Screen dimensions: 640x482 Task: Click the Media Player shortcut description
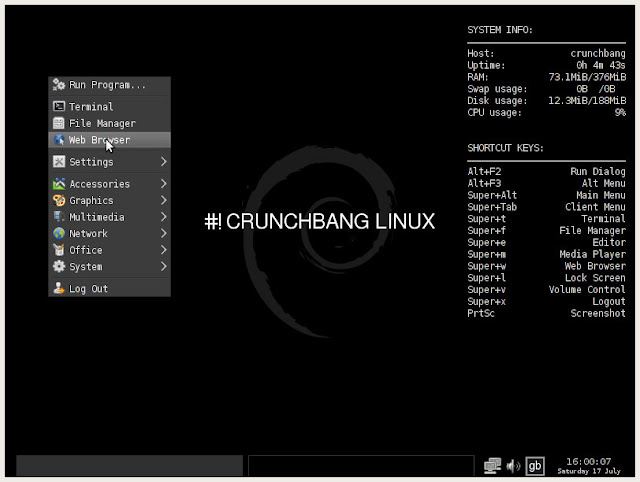[x=593, y=254]
